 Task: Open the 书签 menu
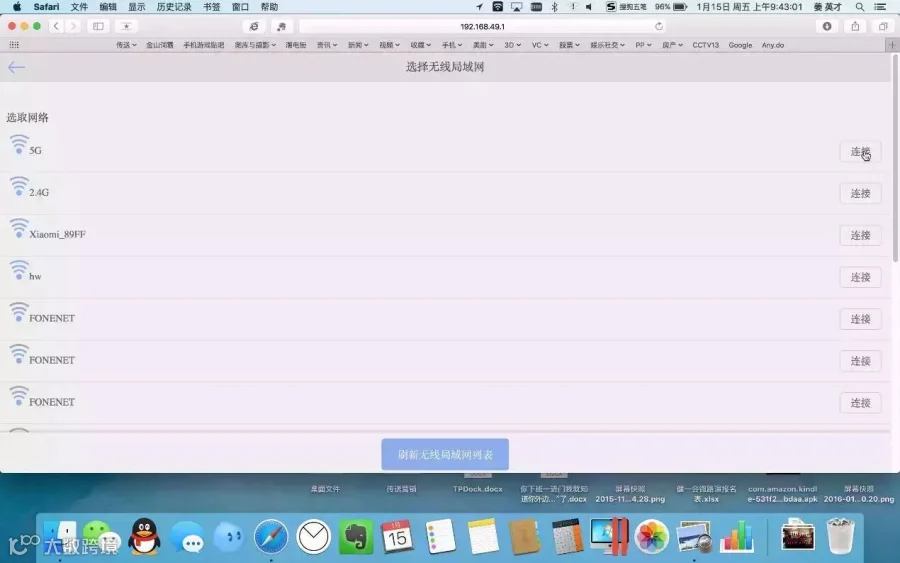212,7
